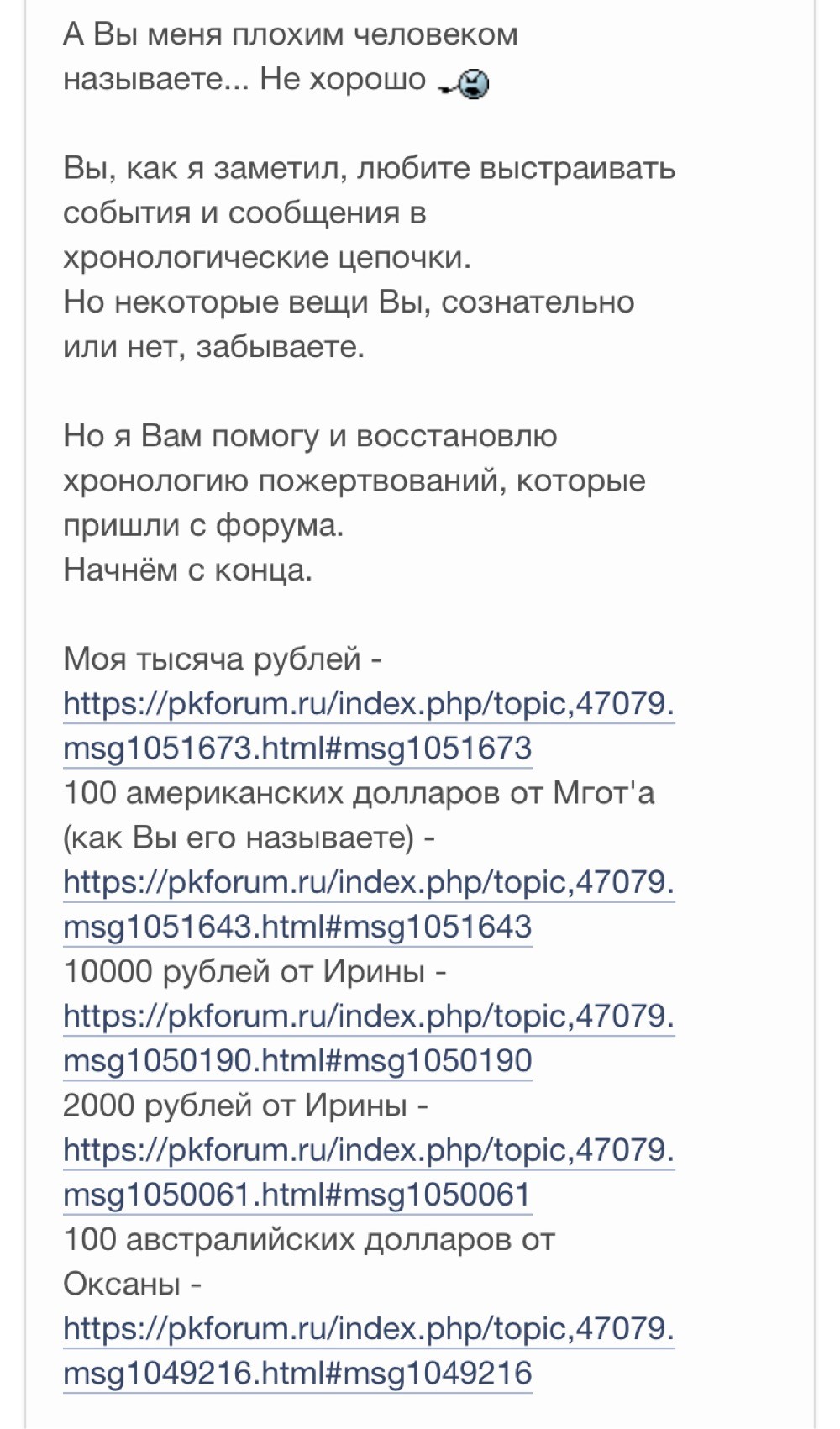Click the angry emoticon after 'Не хорошо'
The width and height of the screenshot is (840, 1429).
(465, 83)
